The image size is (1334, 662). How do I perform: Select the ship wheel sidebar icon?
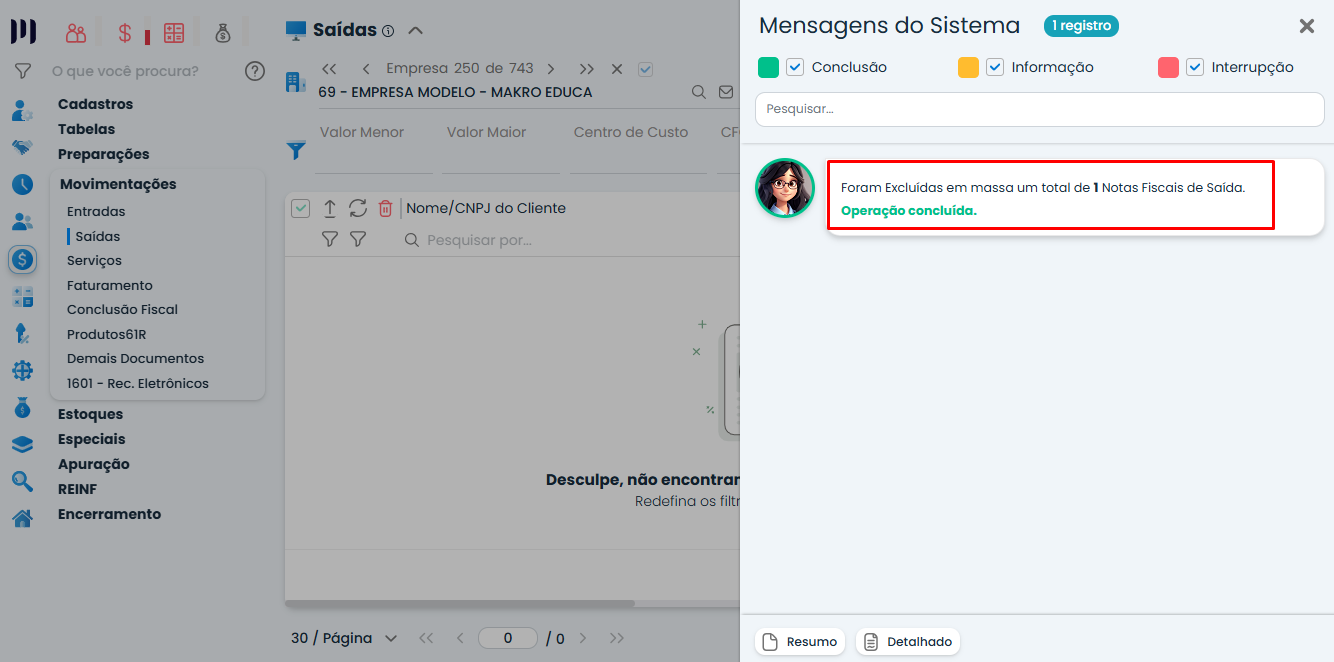tap(22, 371)
